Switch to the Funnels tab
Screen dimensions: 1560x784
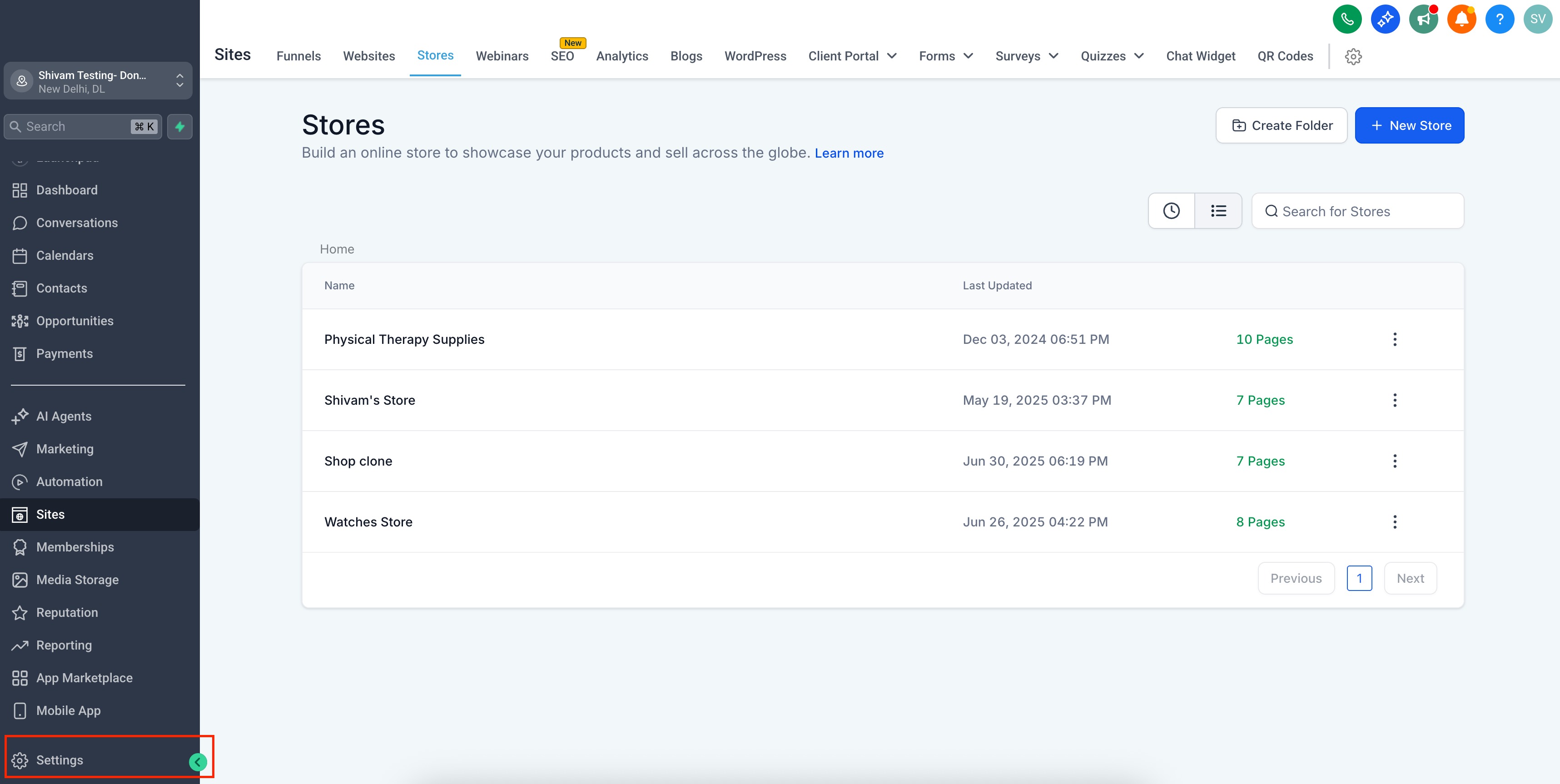pyautogui.click(x=298, y=56)
